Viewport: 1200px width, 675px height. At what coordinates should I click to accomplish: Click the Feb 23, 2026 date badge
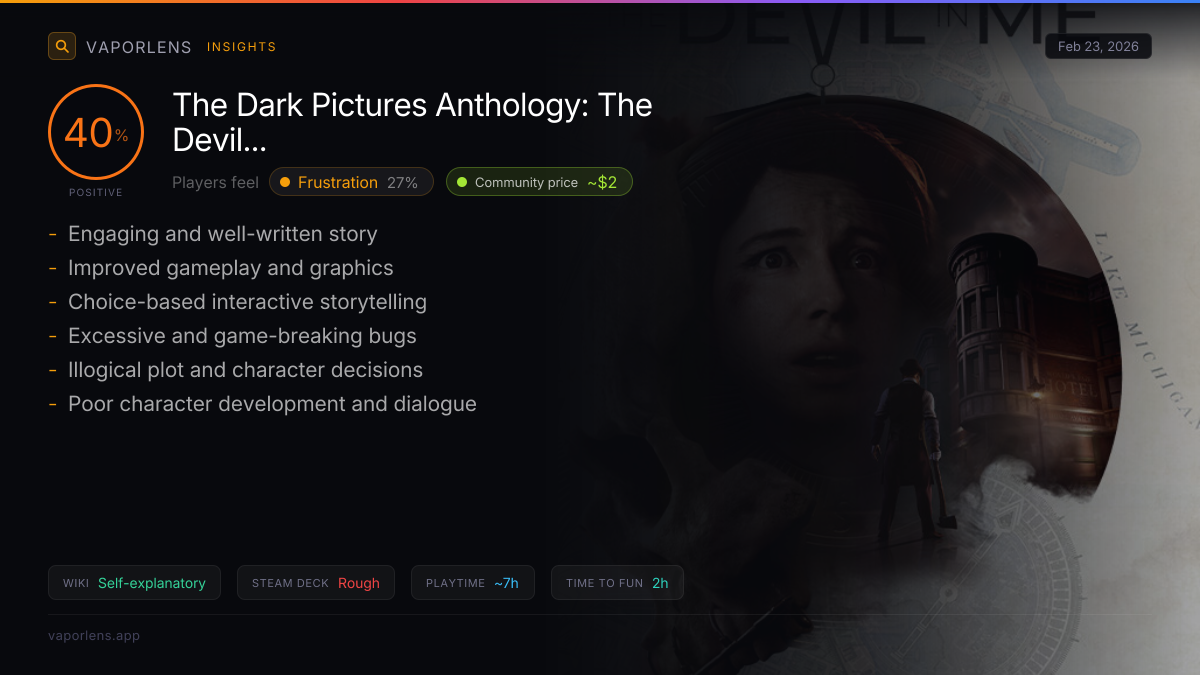pyautogui.click(x=1098, y=46)
